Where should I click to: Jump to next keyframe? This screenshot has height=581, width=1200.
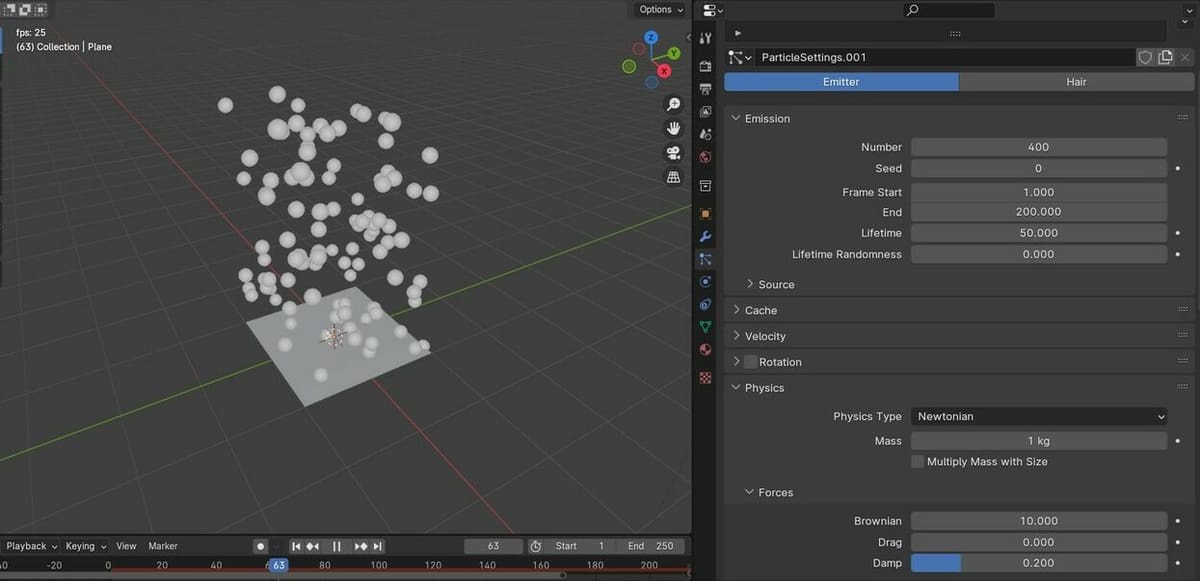[361, 546]
